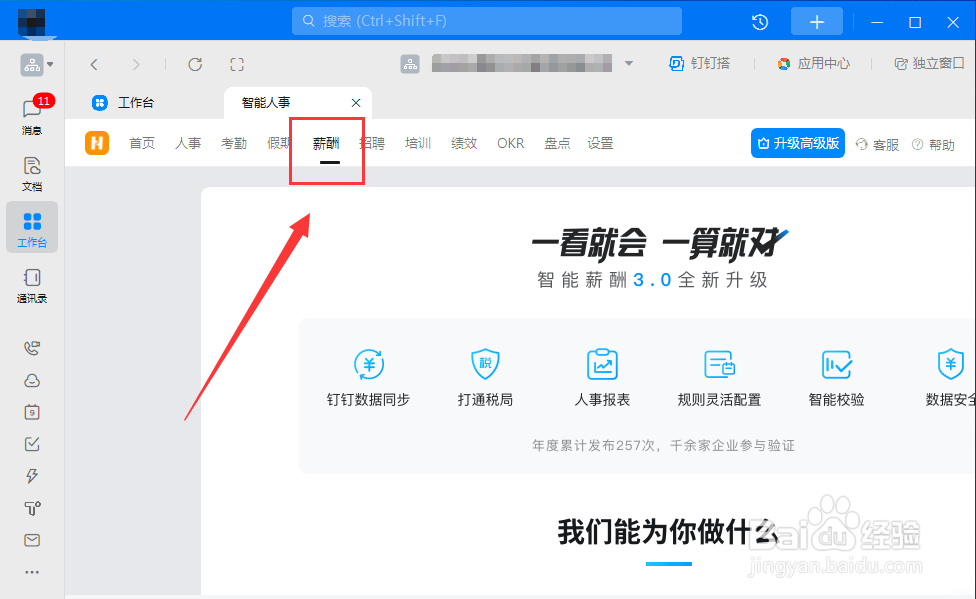This screenshot has height=599, width=976.
Task: Open the cloud drive sidebar icon
Action: click(x=32, y=380)
